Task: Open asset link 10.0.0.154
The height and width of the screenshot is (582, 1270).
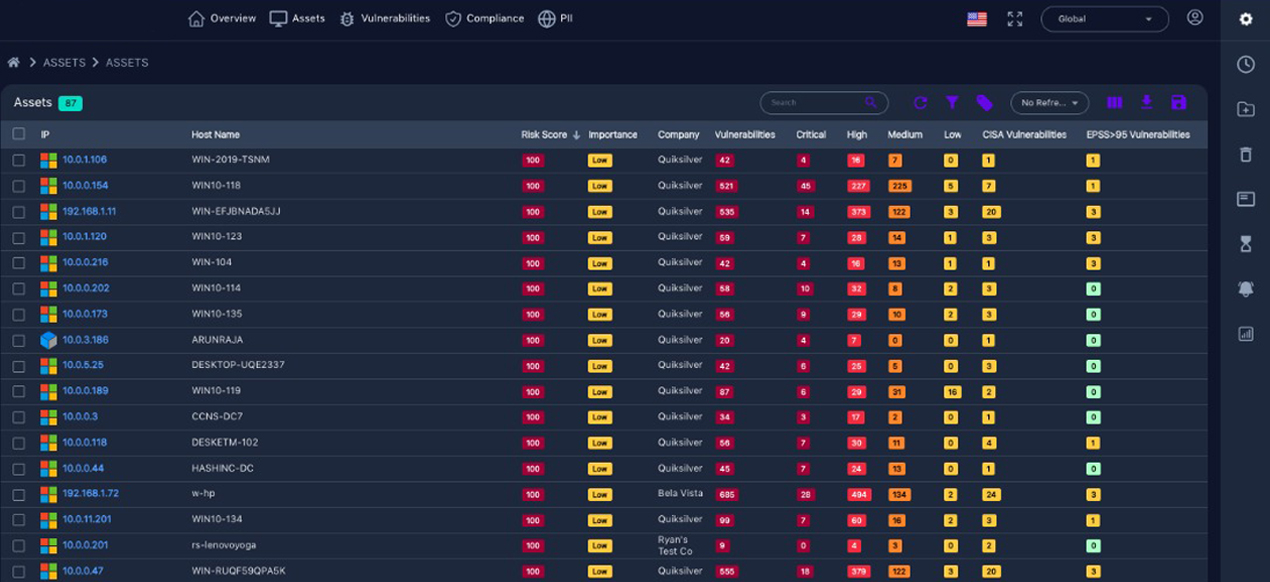Action: (85, 186)
